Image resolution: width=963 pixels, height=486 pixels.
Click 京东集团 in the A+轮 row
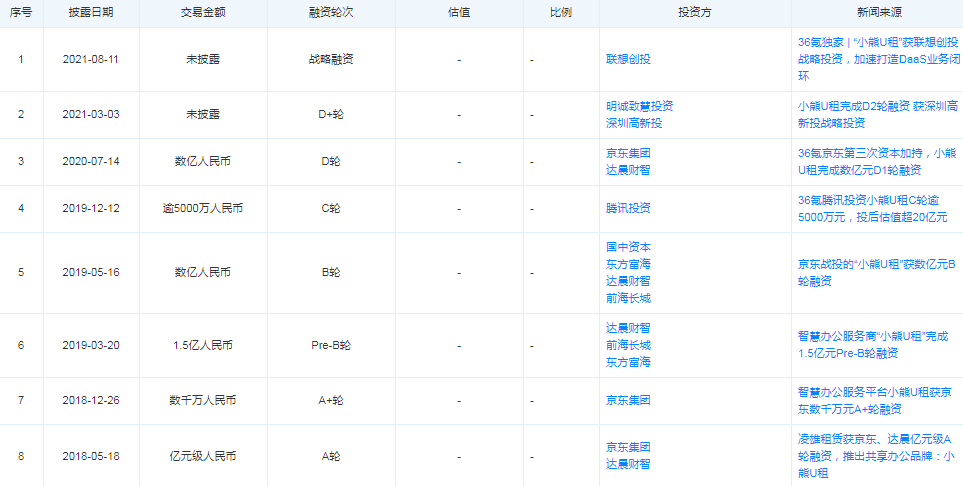[x=627, y=400]
